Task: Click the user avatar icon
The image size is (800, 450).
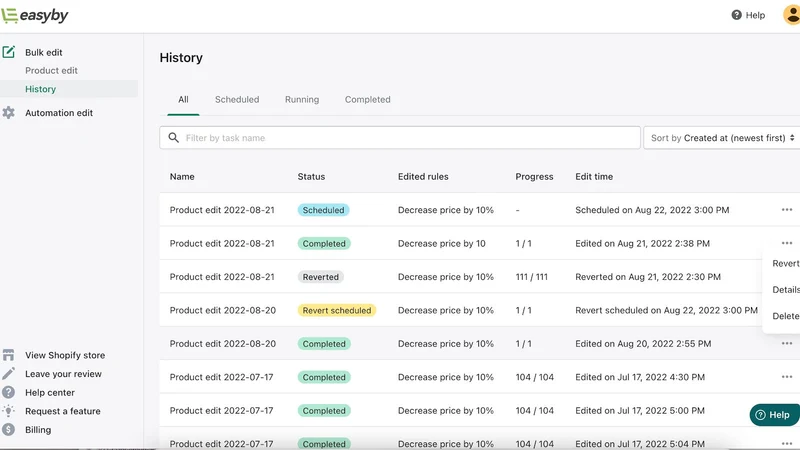Action: point(791,15)
